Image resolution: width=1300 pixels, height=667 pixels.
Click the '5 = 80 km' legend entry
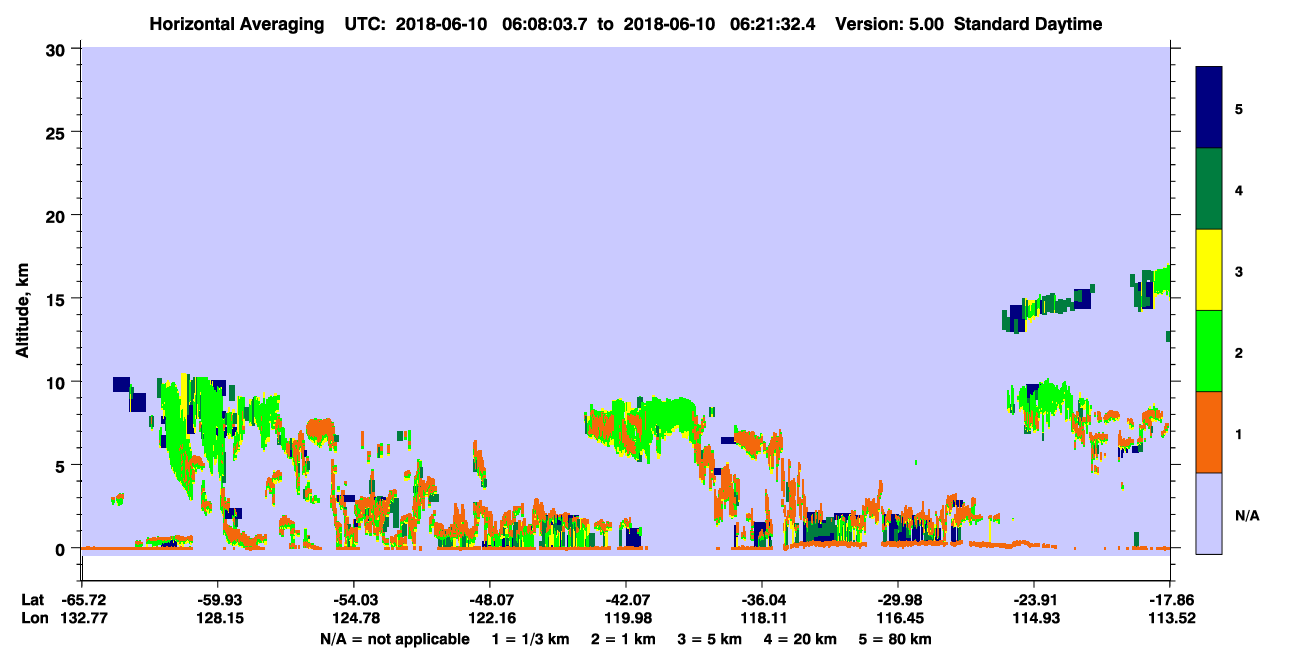pos(896,639)
